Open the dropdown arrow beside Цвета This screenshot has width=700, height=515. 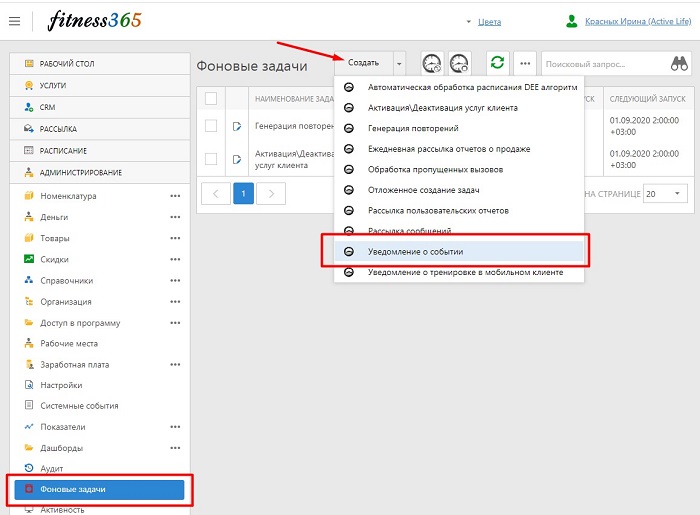pyautogui.click(x=468, y=21)
